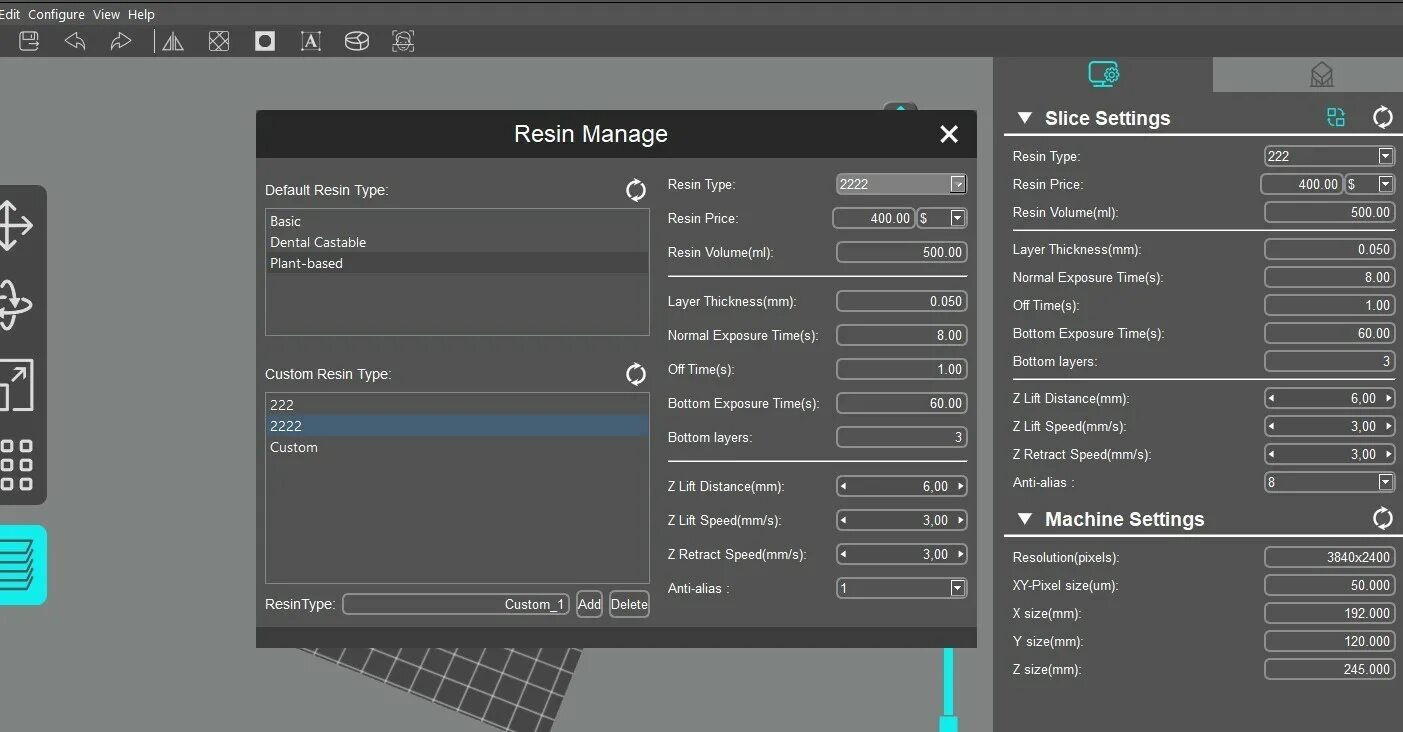The width and height of the screenshot is (1403, 732).
Task: Reset Machine Settings with refresh icon
Action: (x=1382, y=518)
